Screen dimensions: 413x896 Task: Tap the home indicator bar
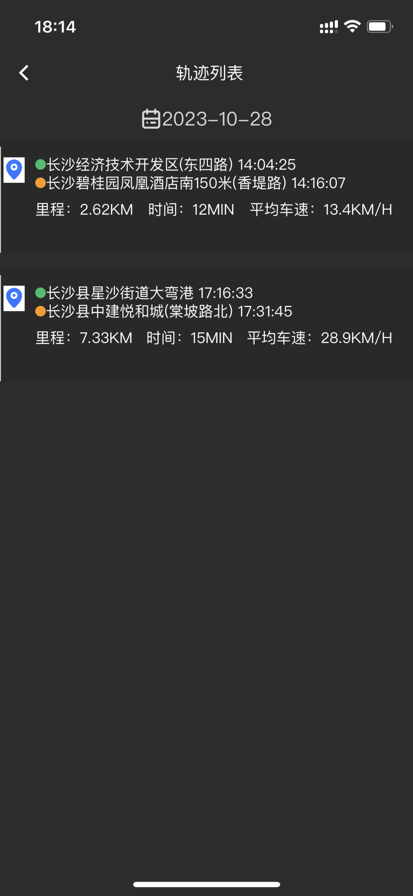click(x=207, y=884)
